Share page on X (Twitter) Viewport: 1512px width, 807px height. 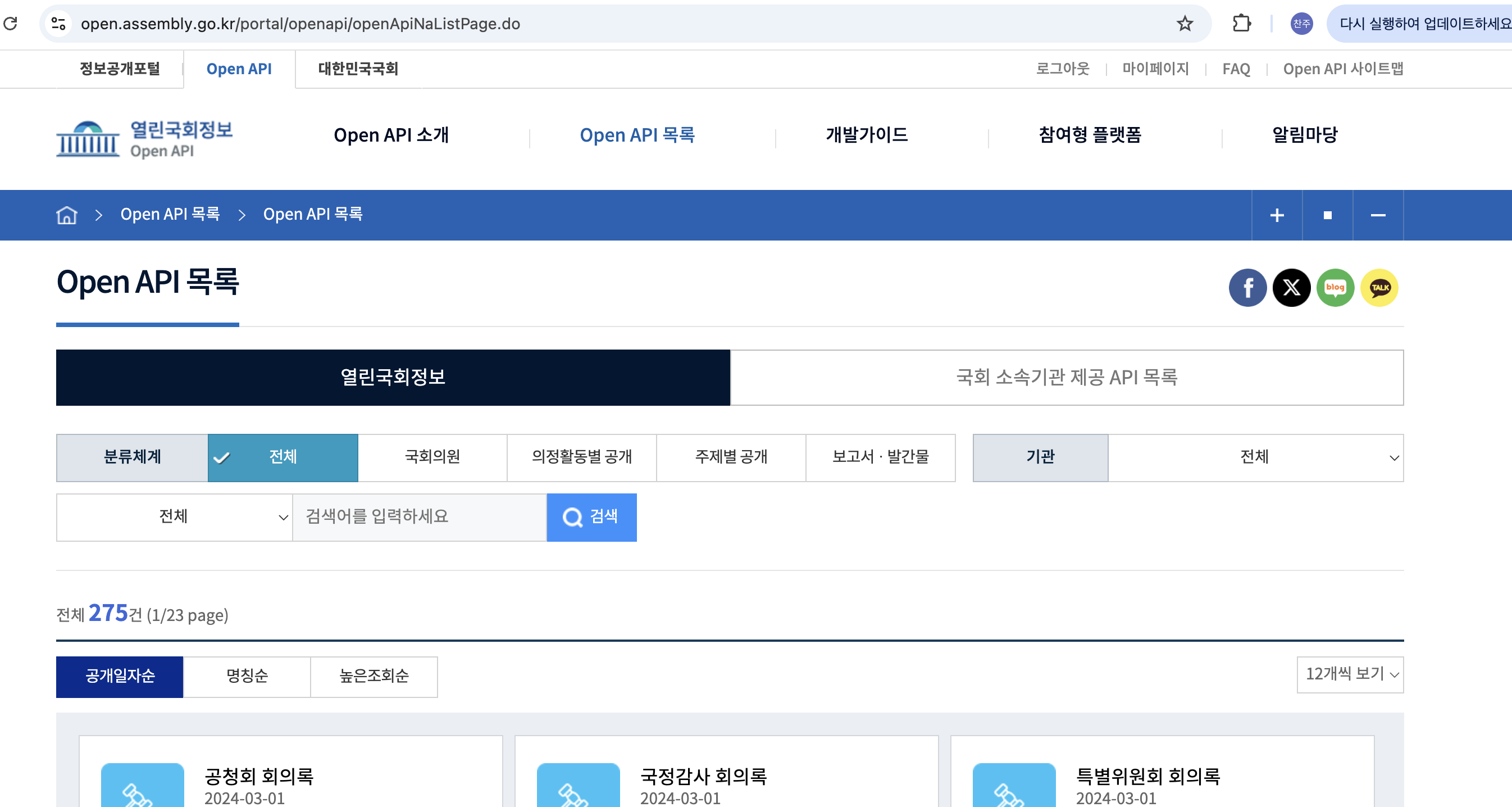pos(1291,288)
